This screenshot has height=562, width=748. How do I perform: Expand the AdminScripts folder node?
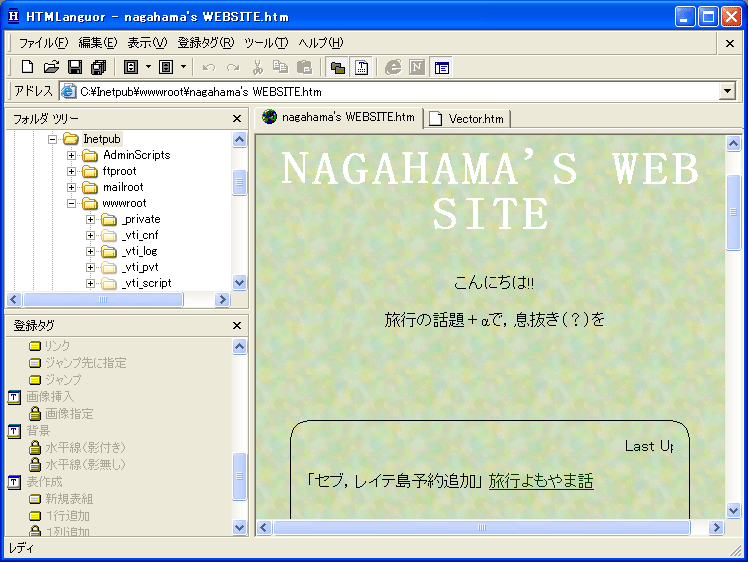72,155
